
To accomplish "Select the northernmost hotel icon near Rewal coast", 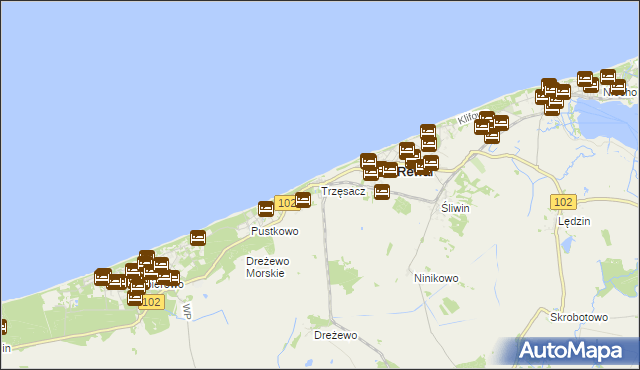I will [x=428, y=132].
